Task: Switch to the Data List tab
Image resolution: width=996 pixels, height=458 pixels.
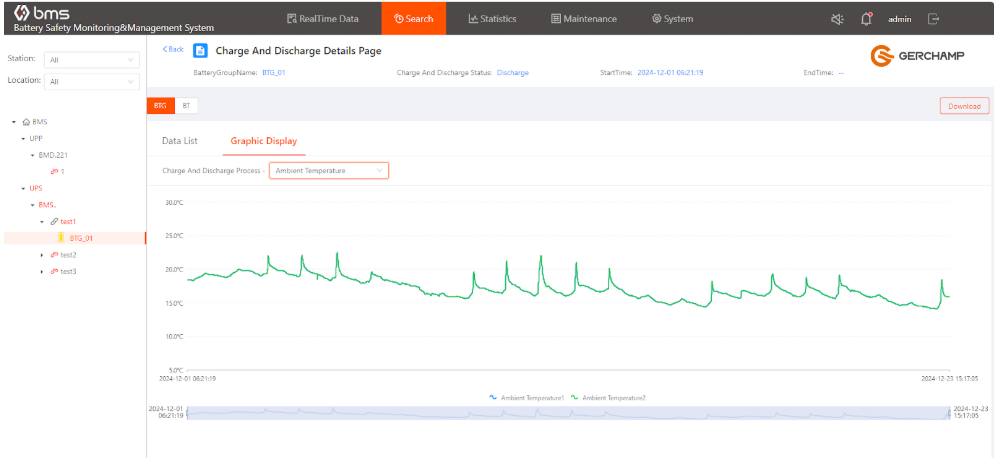Action: [x=180, y=141]
